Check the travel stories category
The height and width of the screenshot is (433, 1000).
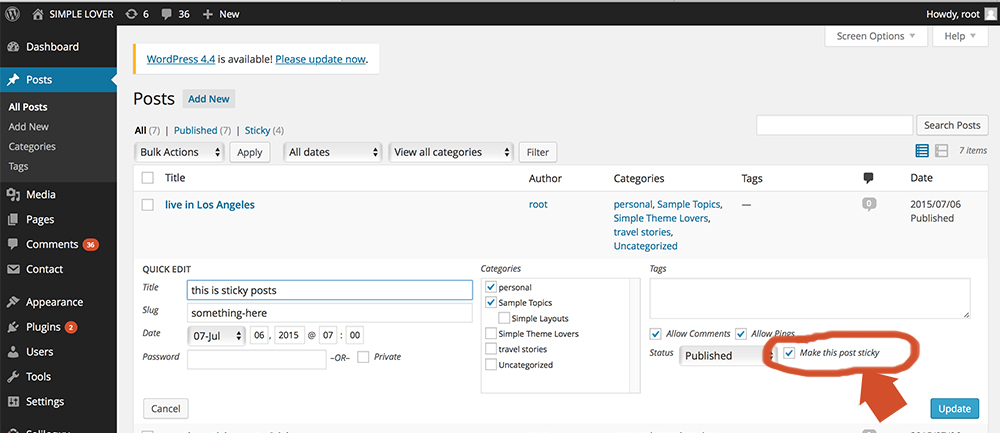coord(490,349)
